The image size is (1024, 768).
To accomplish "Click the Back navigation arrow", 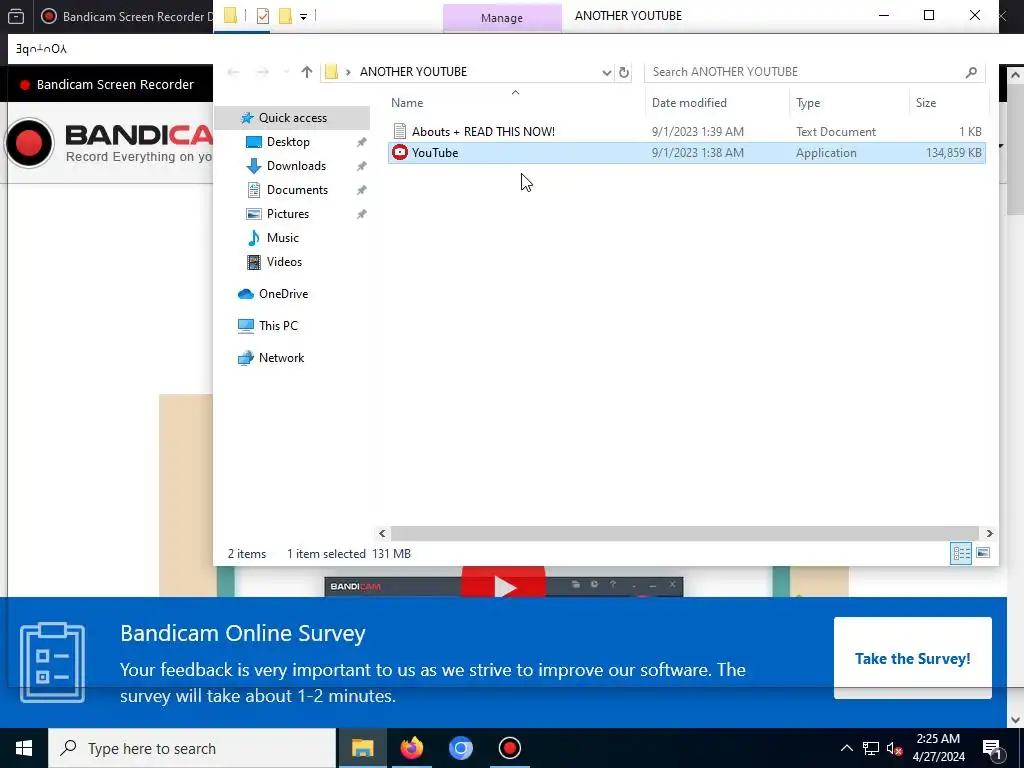I will (233, 72).
